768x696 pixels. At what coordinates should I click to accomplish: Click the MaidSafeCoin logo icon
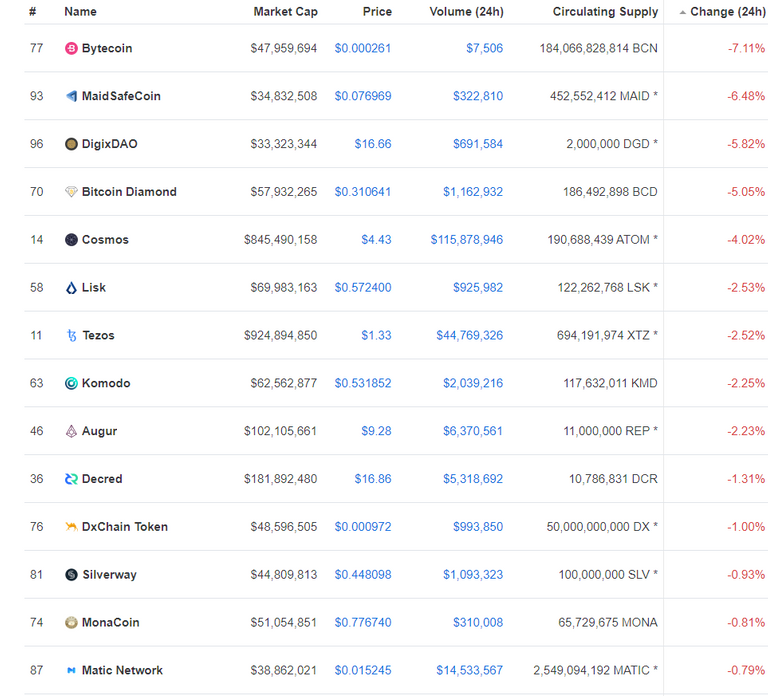pos(71,96)
